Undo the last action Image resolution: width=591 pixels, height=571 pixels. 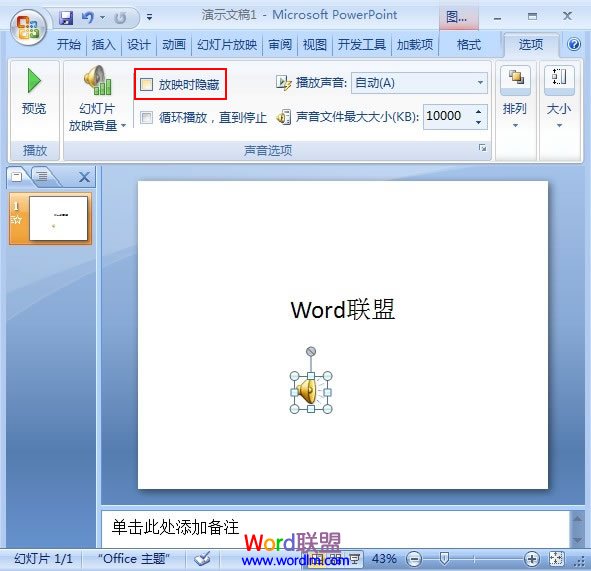pos(88,17)
